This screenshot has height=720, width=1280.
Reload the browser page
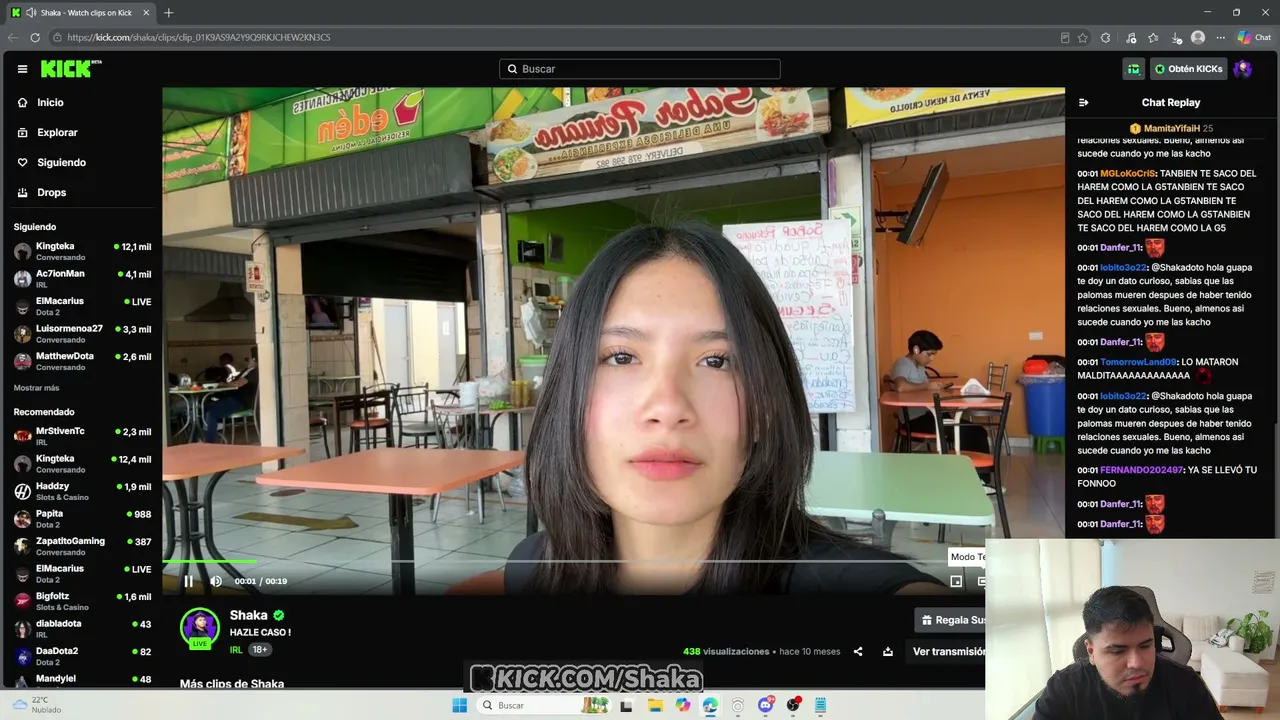click(35, 37)
